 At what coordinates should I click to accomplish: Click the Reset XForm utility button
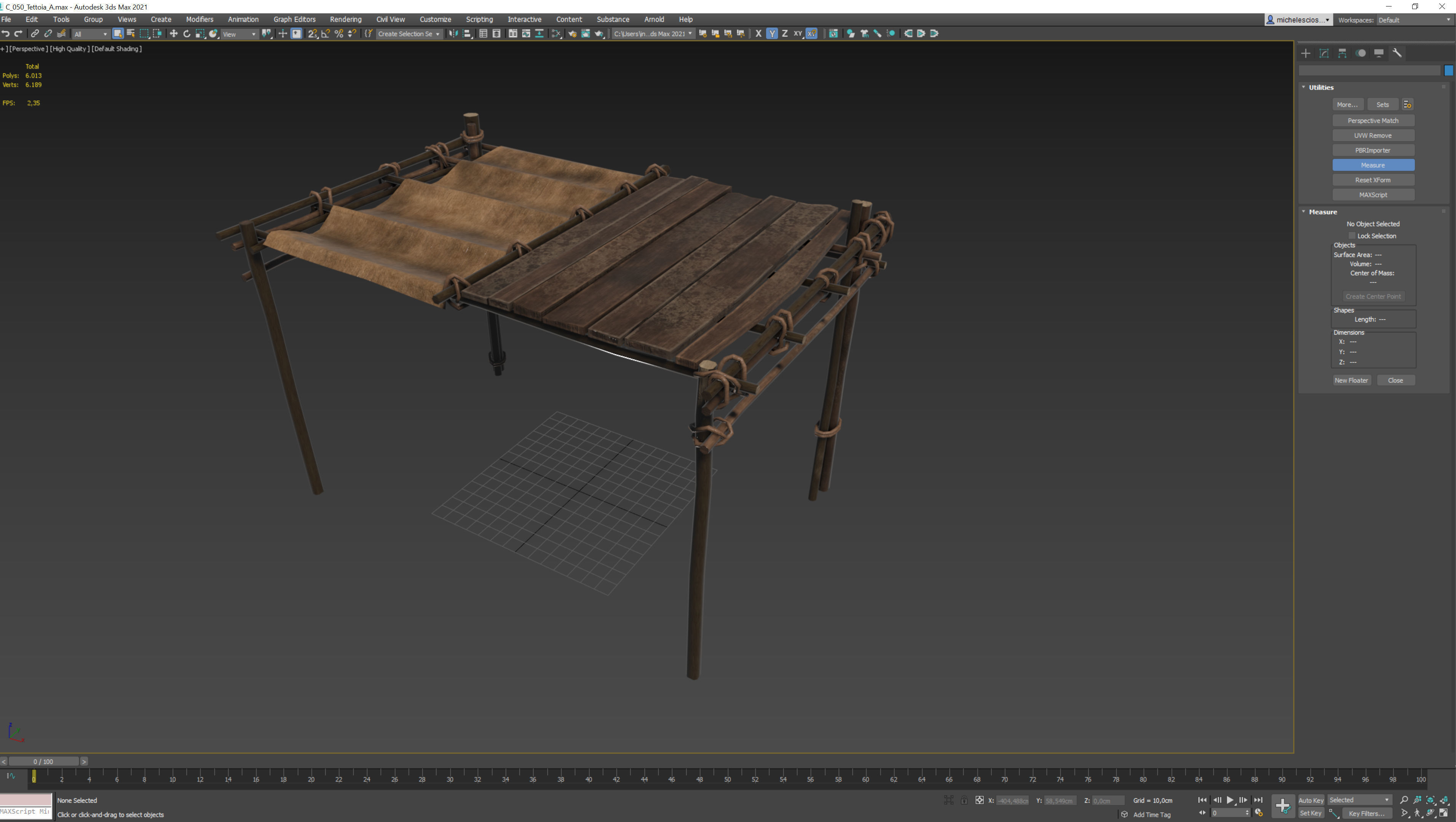tap(1373, 180)
